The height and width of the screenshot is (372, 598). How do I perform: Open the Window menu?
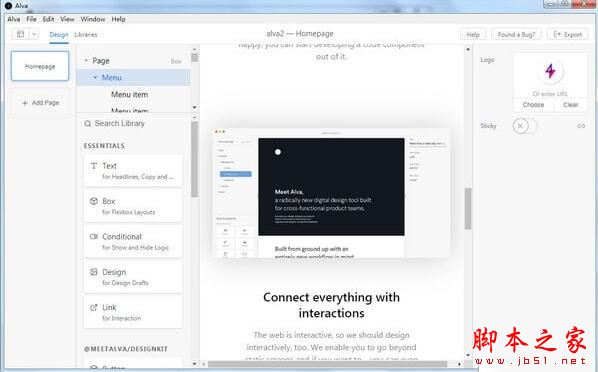coord(93,19)
